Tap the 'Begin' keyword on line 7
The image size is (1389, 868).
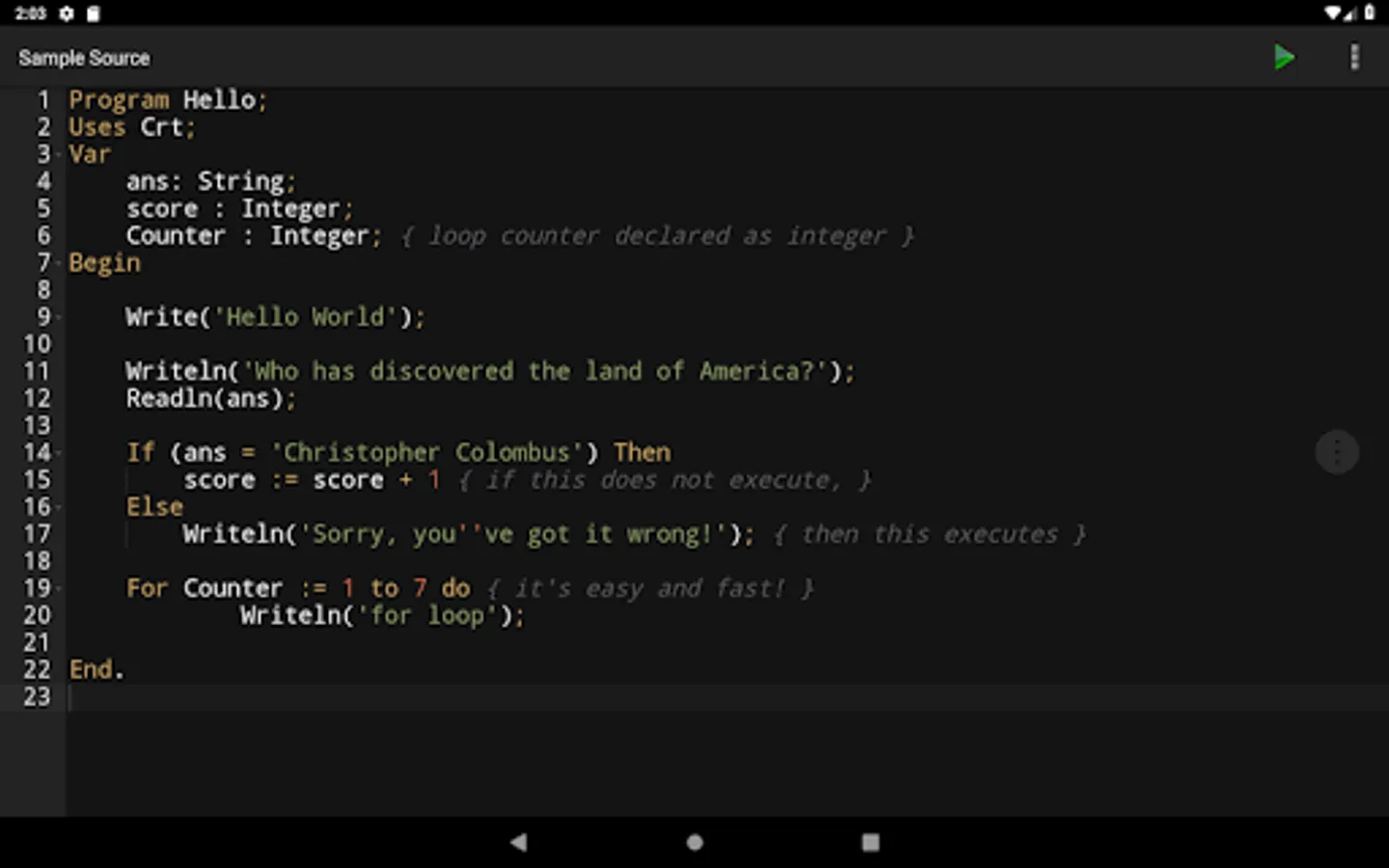(104, 262)
